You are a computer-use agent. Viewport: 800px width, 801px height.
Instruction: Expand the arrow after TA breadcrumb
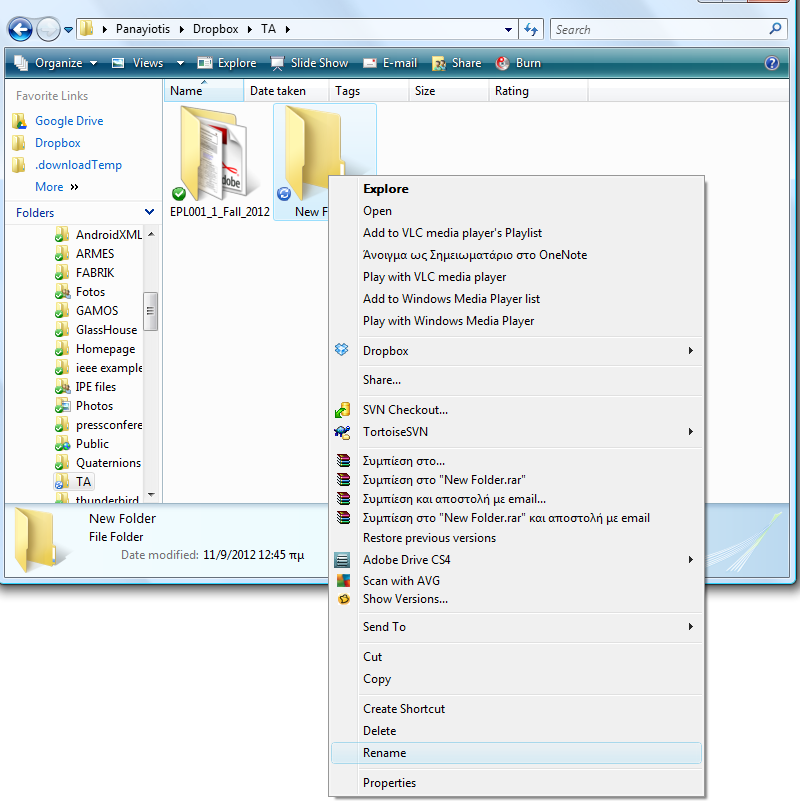[288, 29]
